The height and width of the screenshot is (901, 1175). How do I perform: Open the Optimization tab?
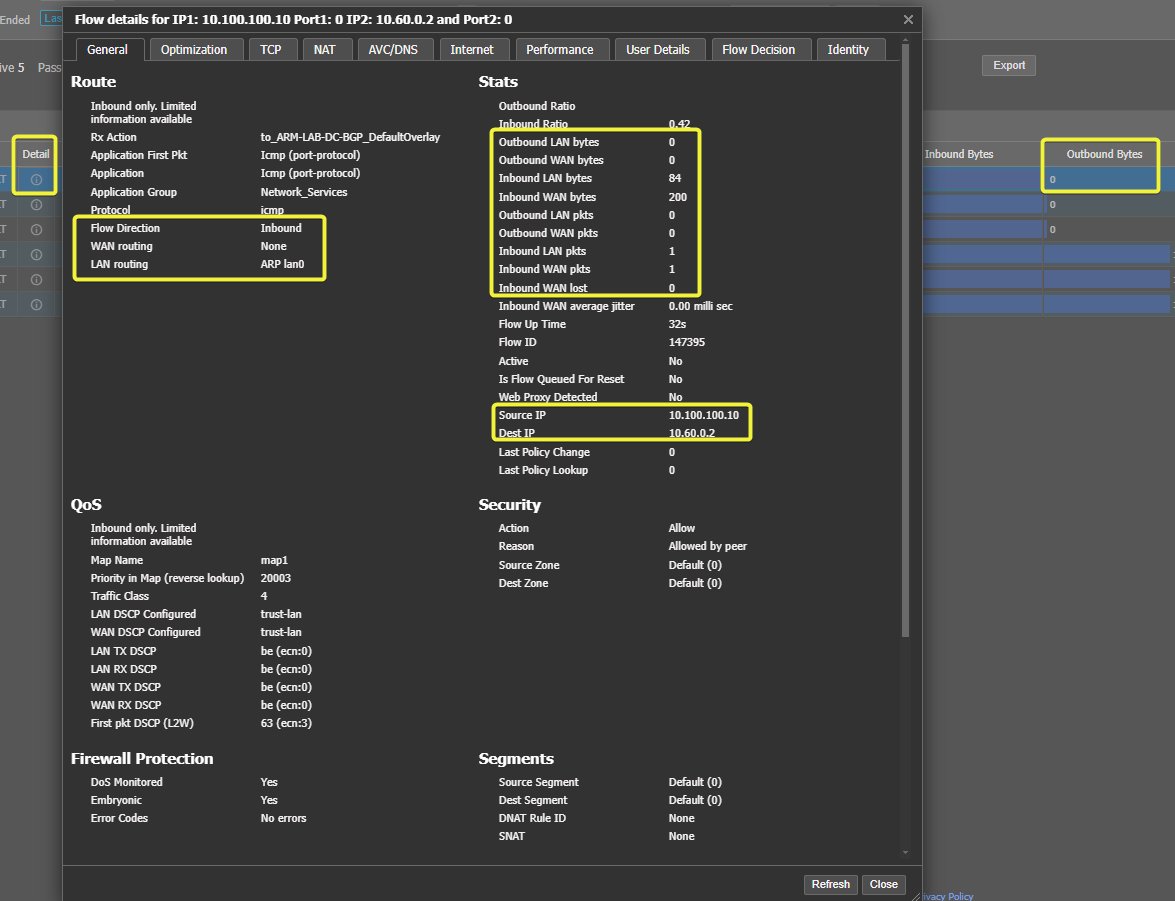coord(194,49)
